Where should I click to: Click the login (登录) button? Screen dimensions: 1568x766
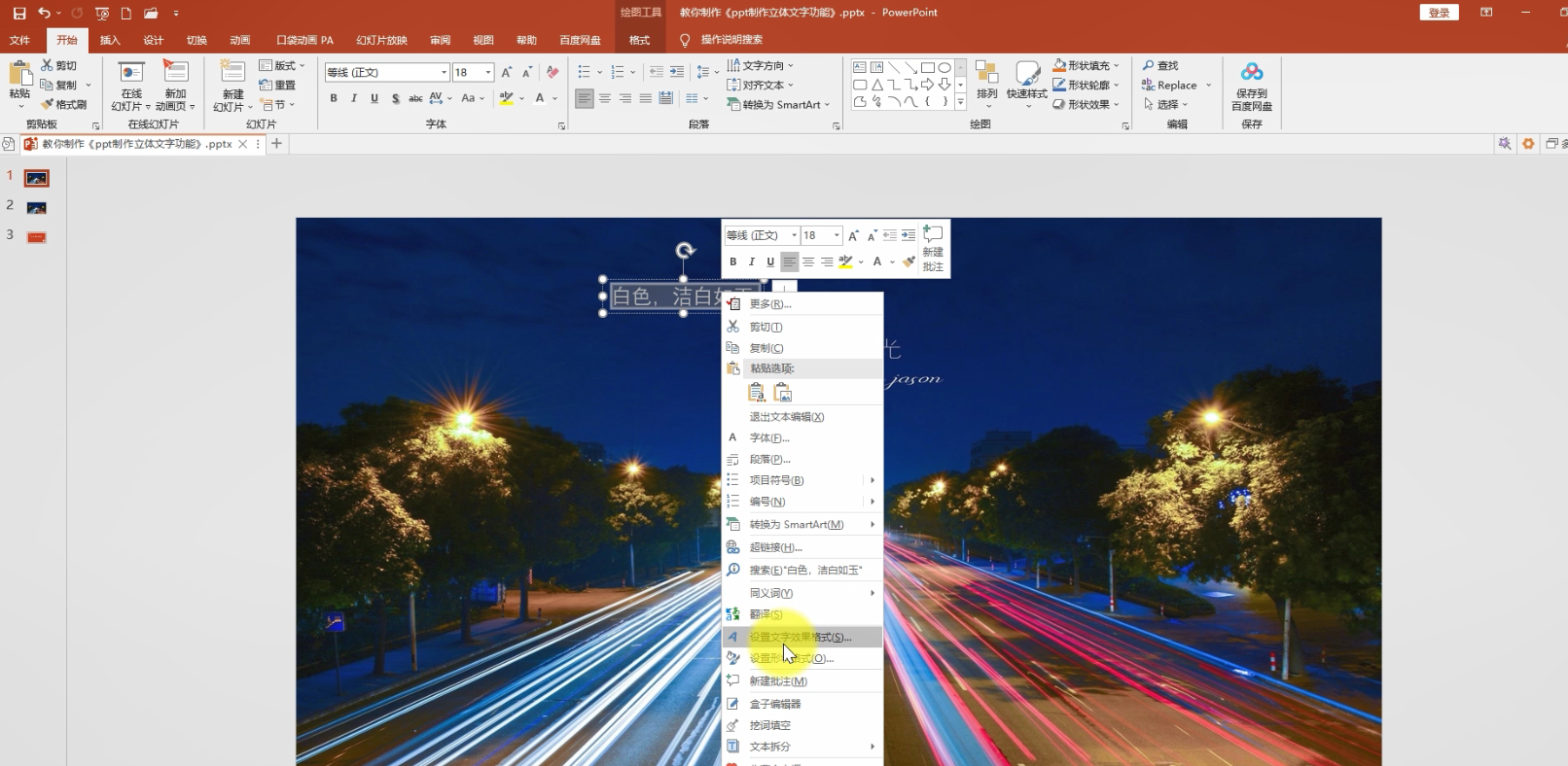[x=1440, y=13]
